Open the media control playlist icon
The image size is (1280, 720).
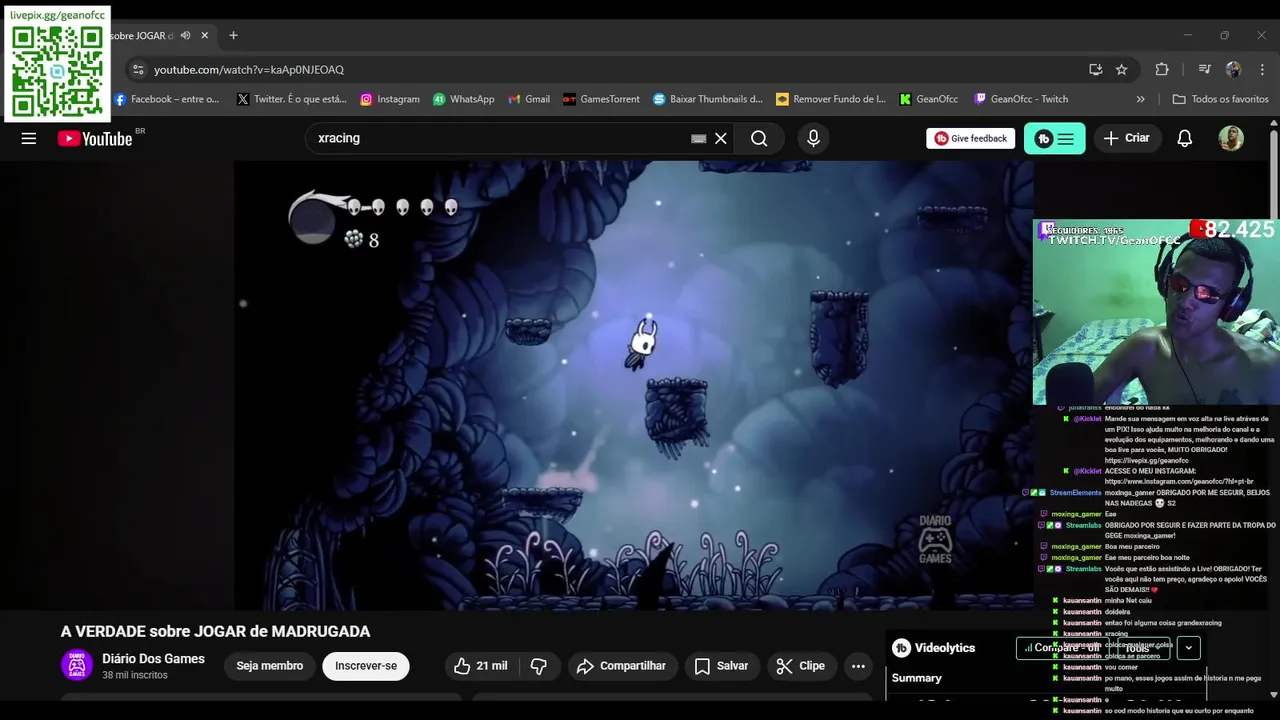coord(1204,70)
